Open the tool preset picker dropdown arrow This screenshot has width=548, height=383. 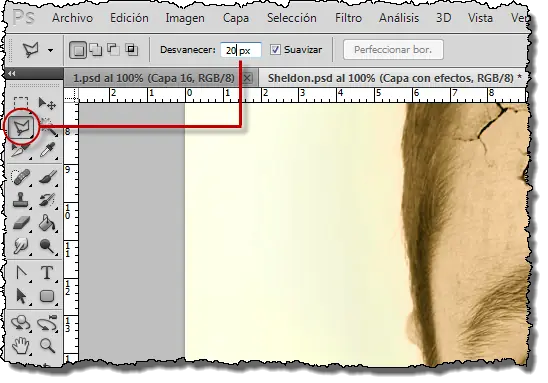[51, 50]
